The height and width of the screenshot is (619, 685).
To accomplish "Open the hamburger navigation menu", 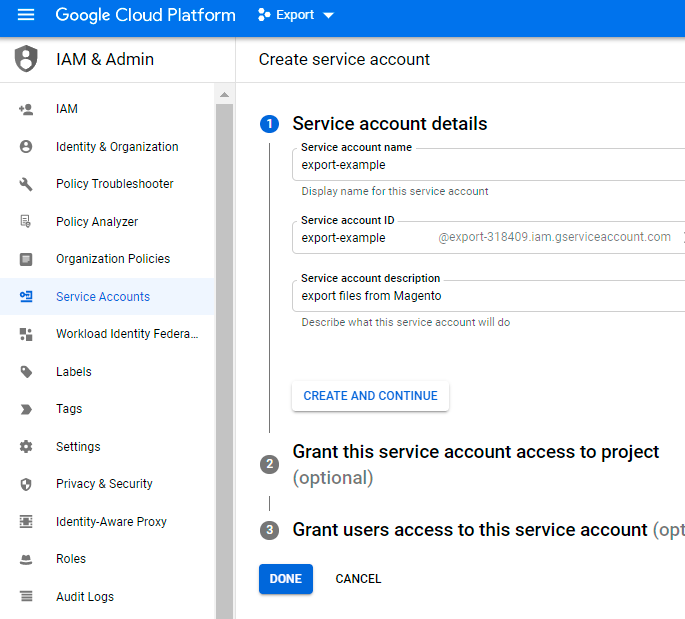I will [26, 15].
